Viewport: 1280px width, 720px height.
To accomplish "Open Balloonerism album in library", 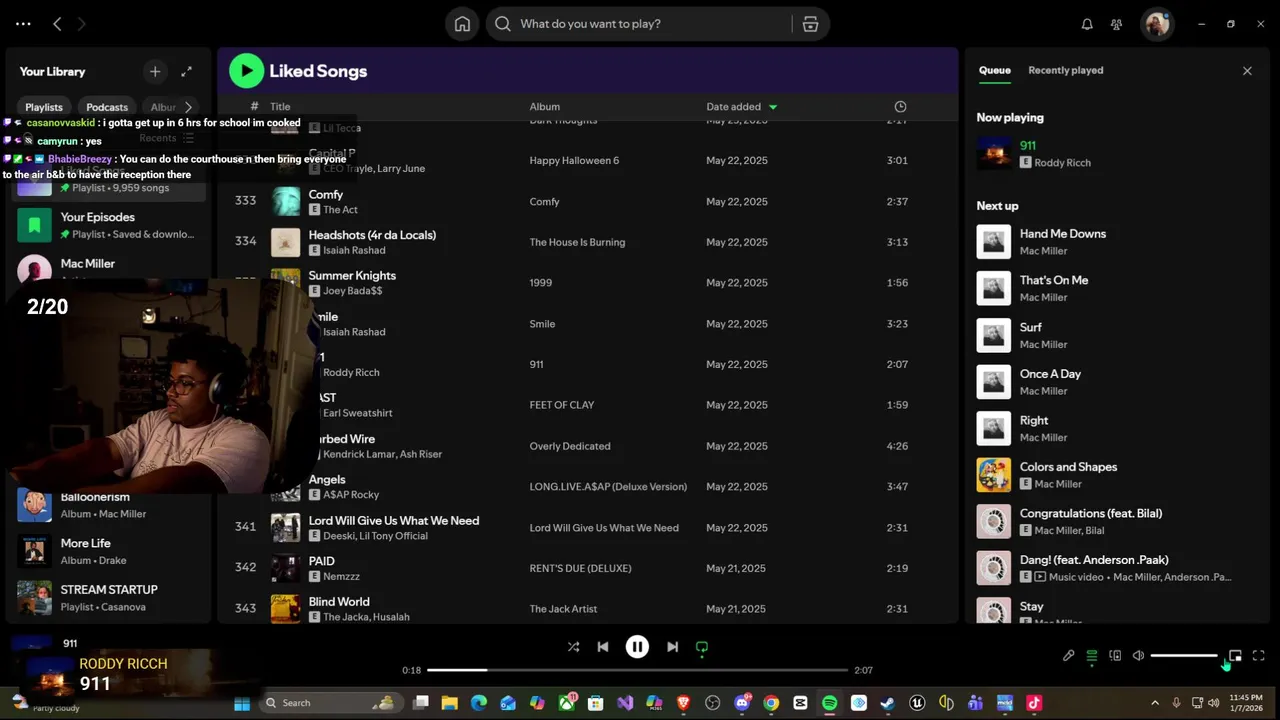I will [x=108, y=505].
